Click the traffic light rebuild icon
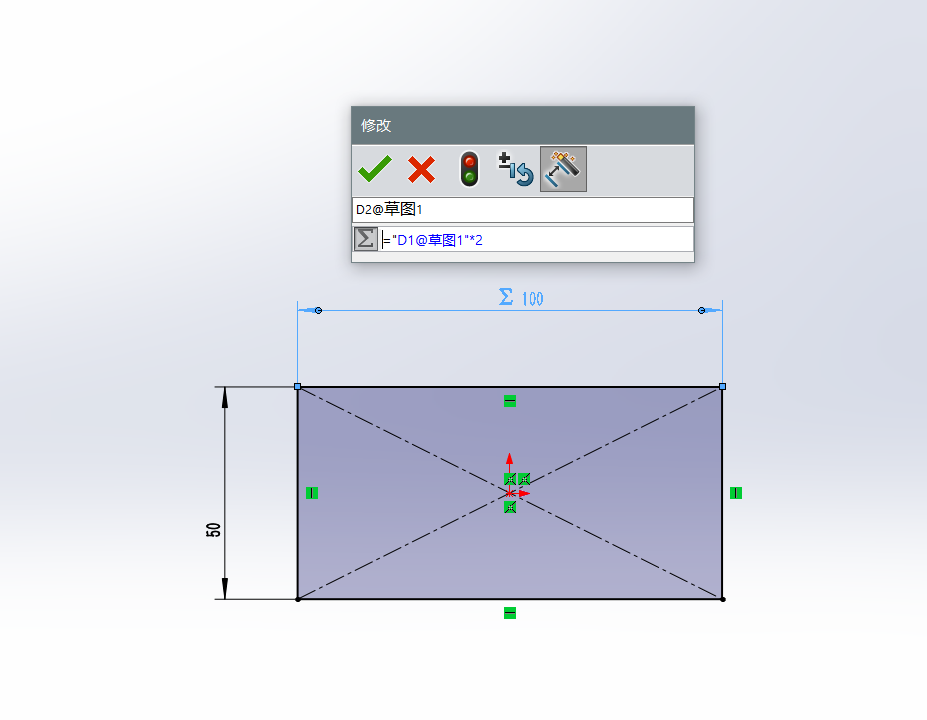The image size is (927, 720). point(469,169)
